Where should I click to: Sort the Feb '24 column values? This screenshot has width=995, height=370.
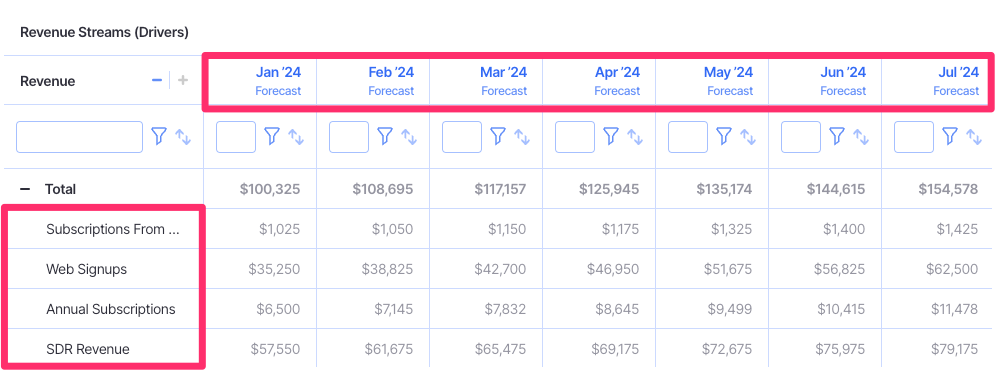(409, 136)
